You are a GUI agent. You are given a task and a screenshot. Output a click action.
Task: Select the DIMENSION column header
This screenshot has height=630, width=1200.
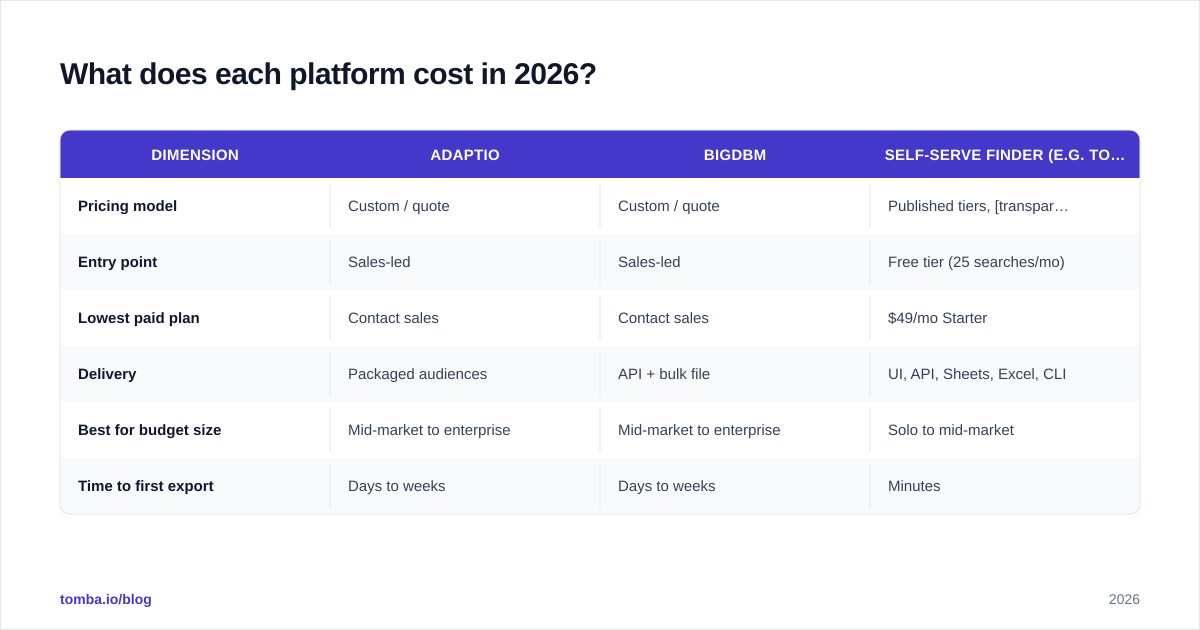pyautogui.click(x=195, y=155)
